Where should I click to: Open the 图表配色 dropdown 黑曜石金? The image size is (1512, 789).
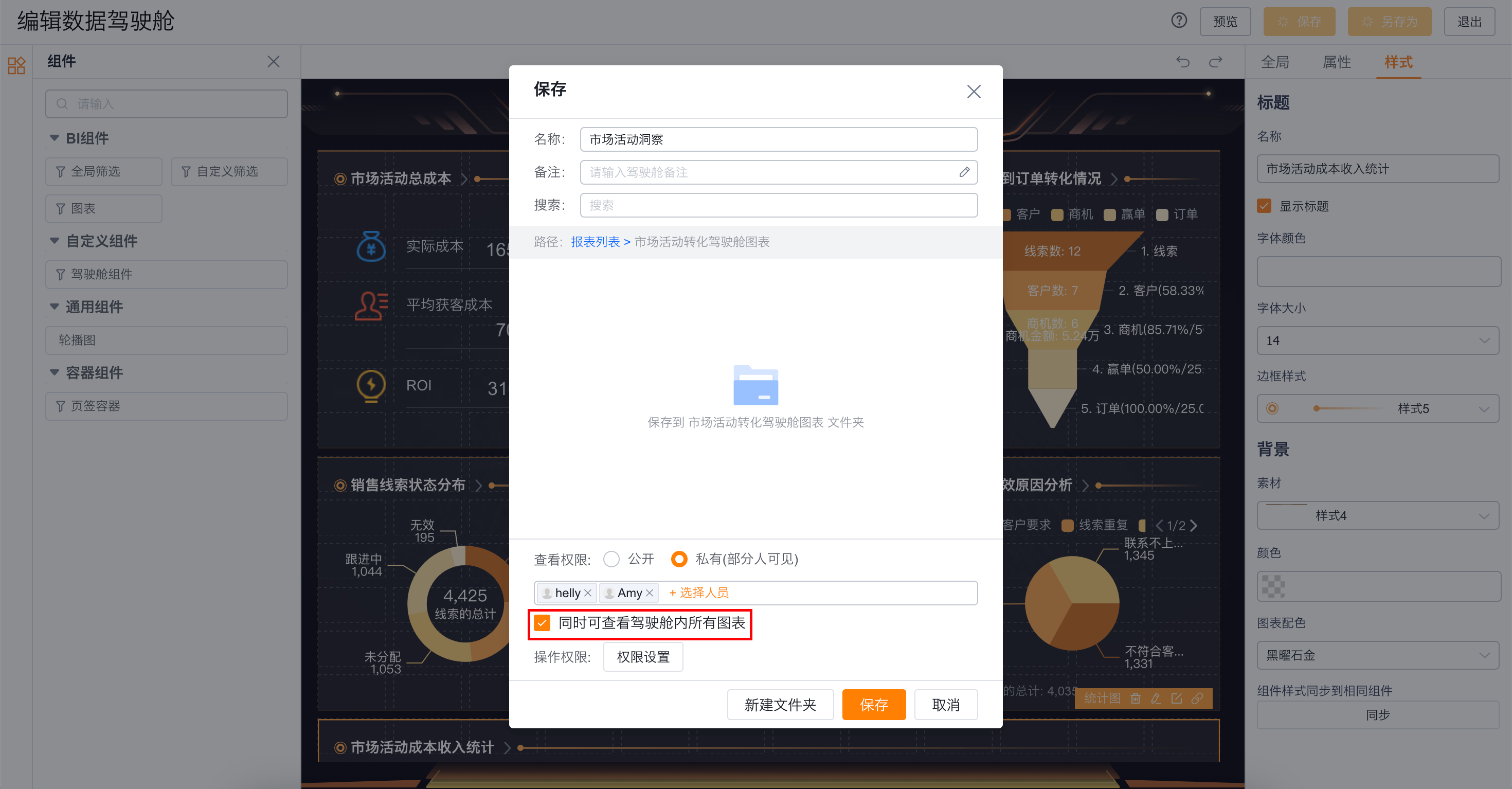1377,655
